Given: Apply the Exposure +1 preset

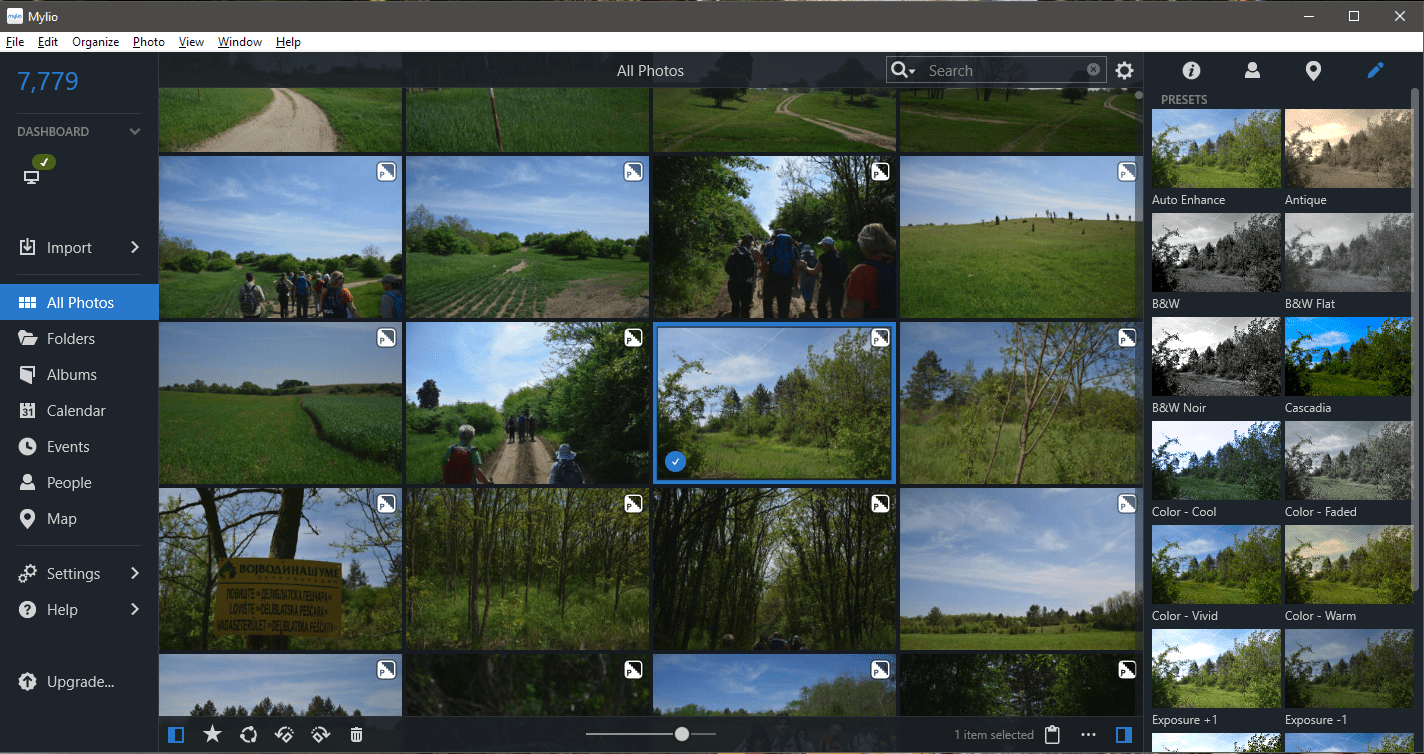Looking at the screenshot, I should tap(1216, 669).
